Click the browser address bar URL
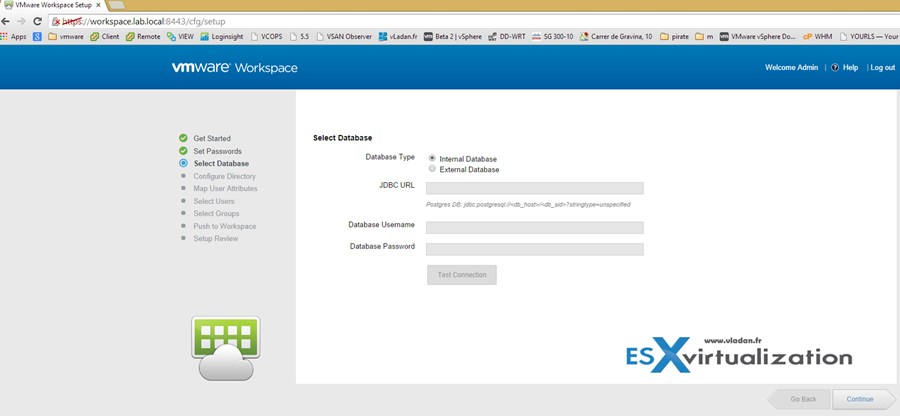900x416 pixels. click(143, 22)
